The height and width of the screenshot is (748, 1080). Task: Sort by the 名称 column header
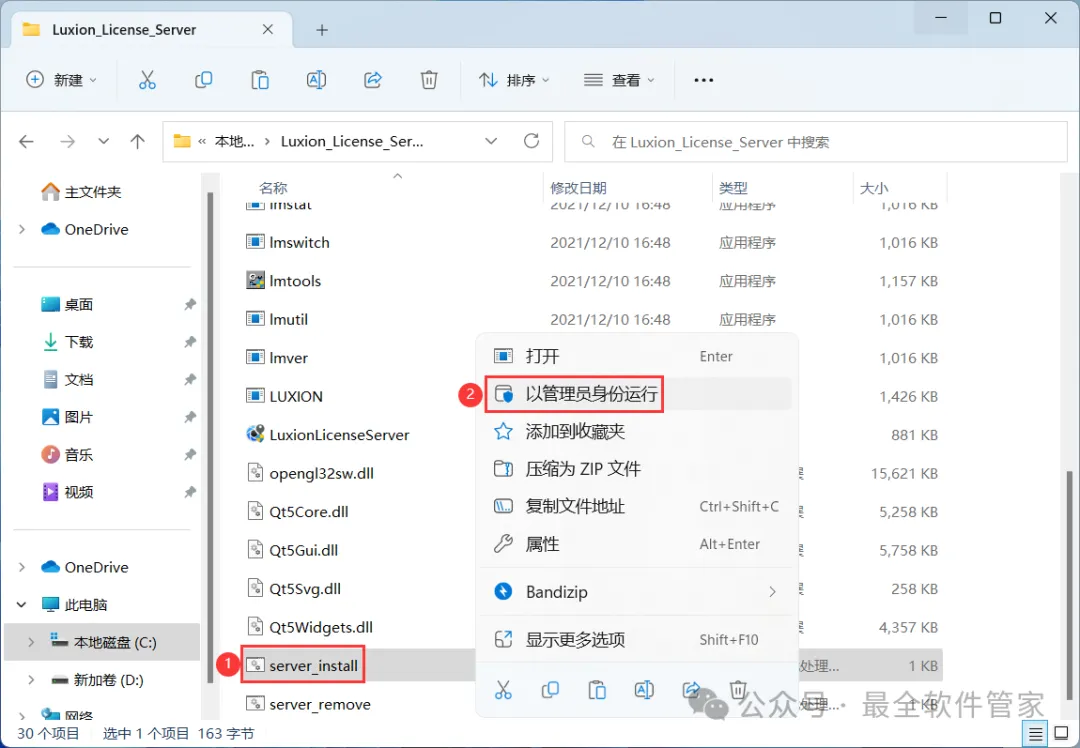pos(273,188)
